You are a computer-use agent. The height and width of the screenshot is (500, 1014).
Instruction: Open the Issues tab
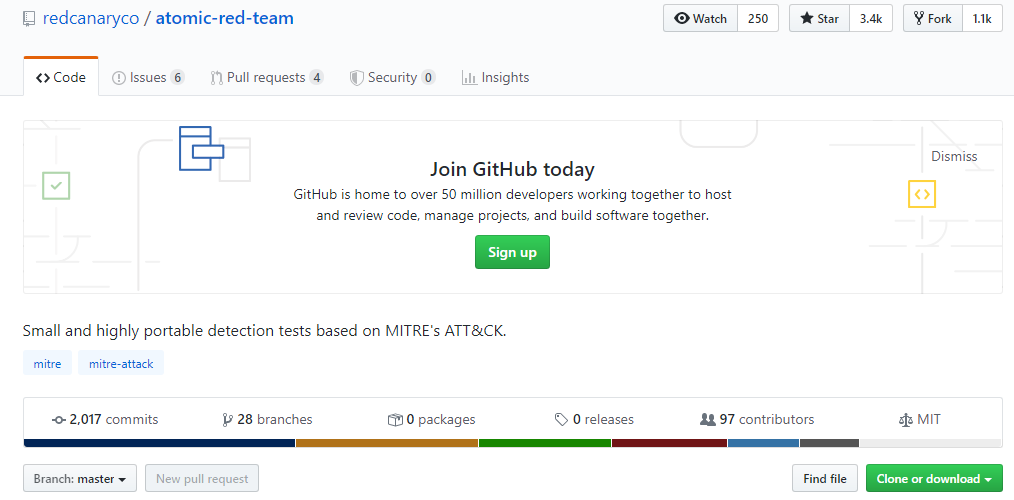(x=148, y=78)
